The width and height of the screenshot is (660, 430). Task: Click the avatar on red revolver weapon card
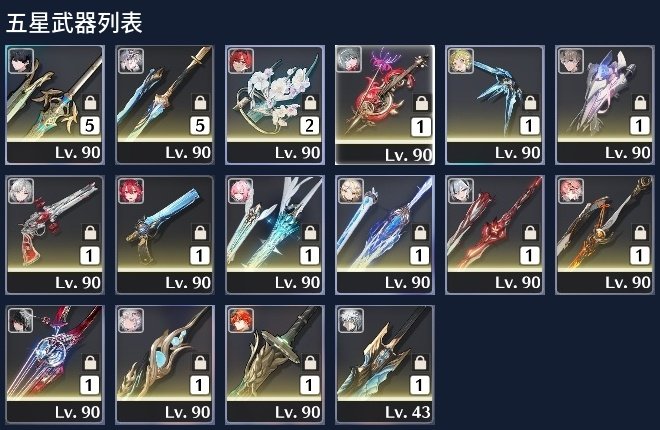21,191
